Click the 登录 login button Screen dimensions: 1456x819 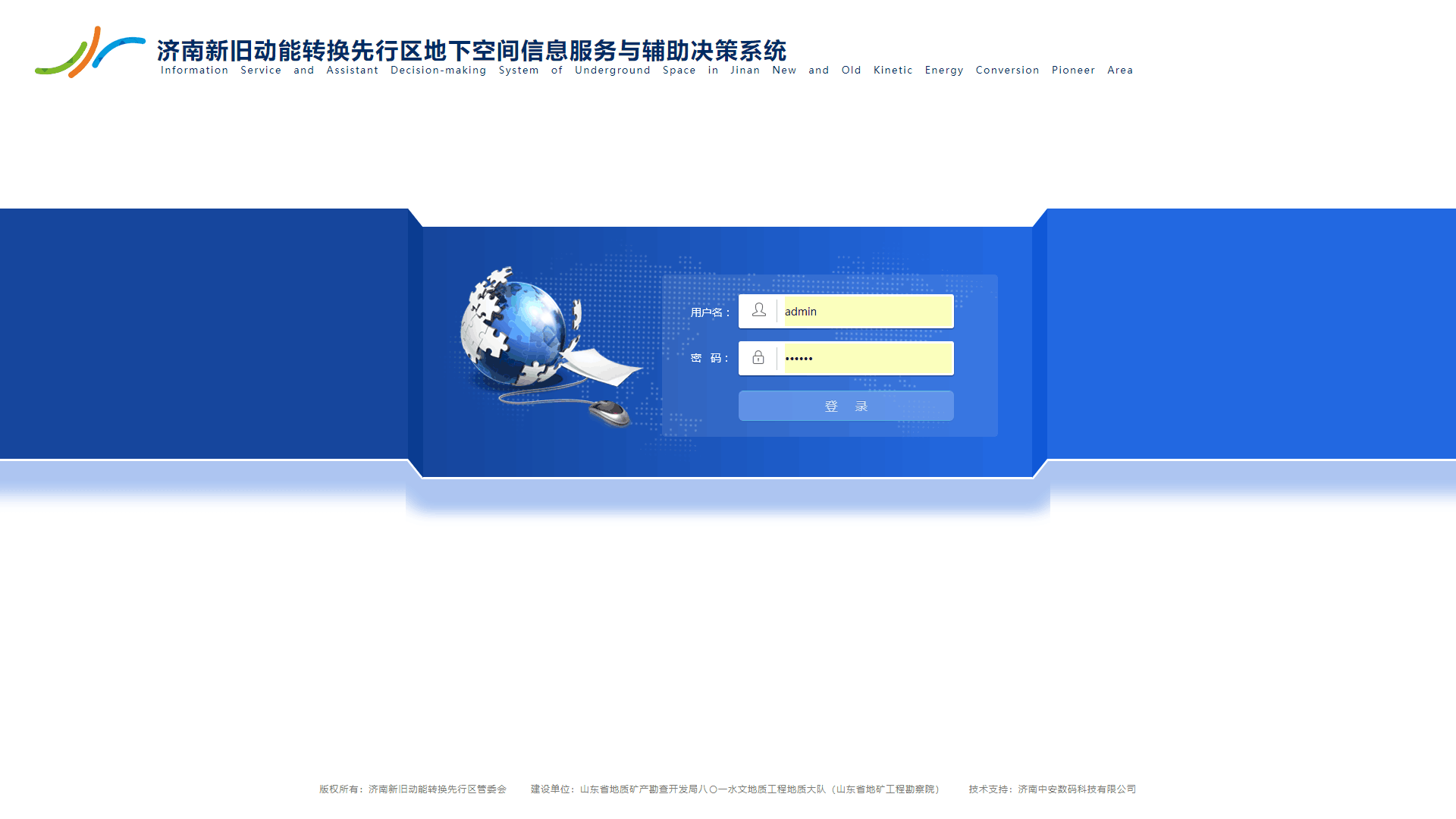845,406
